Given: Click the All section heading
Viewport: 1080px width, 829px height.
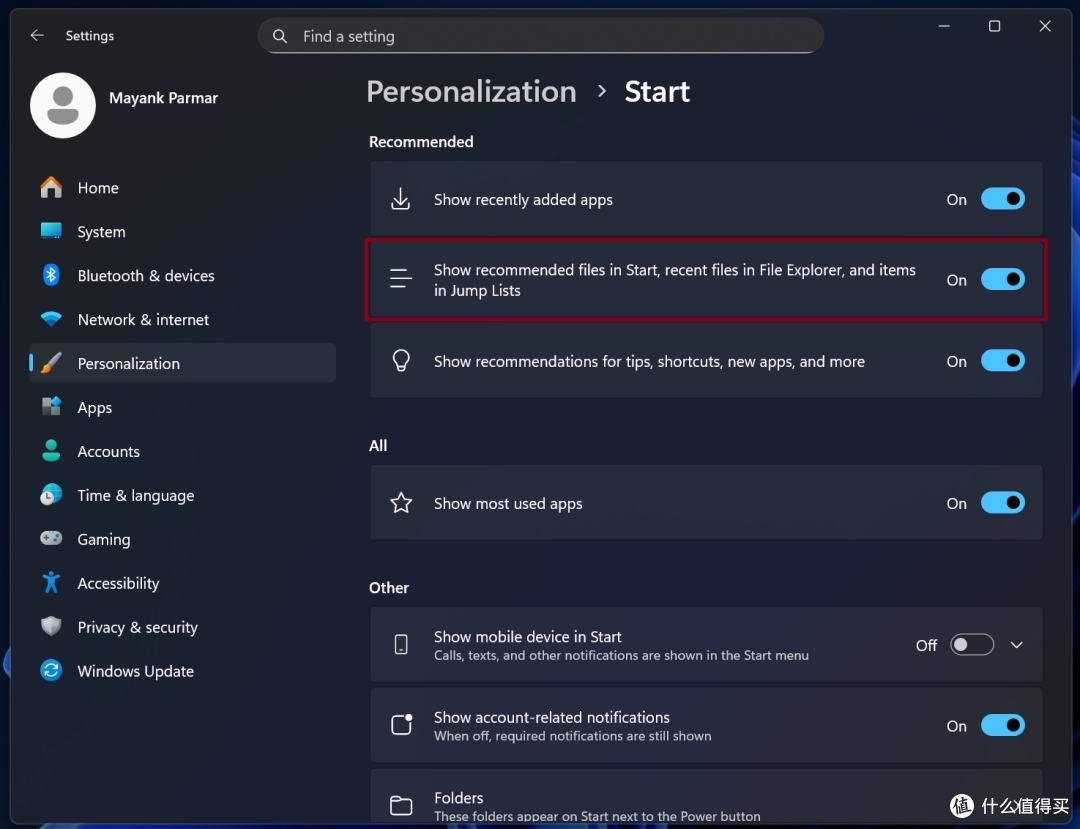Looking at the screenshot, I should pyautogui.click(x=378, y=445).
